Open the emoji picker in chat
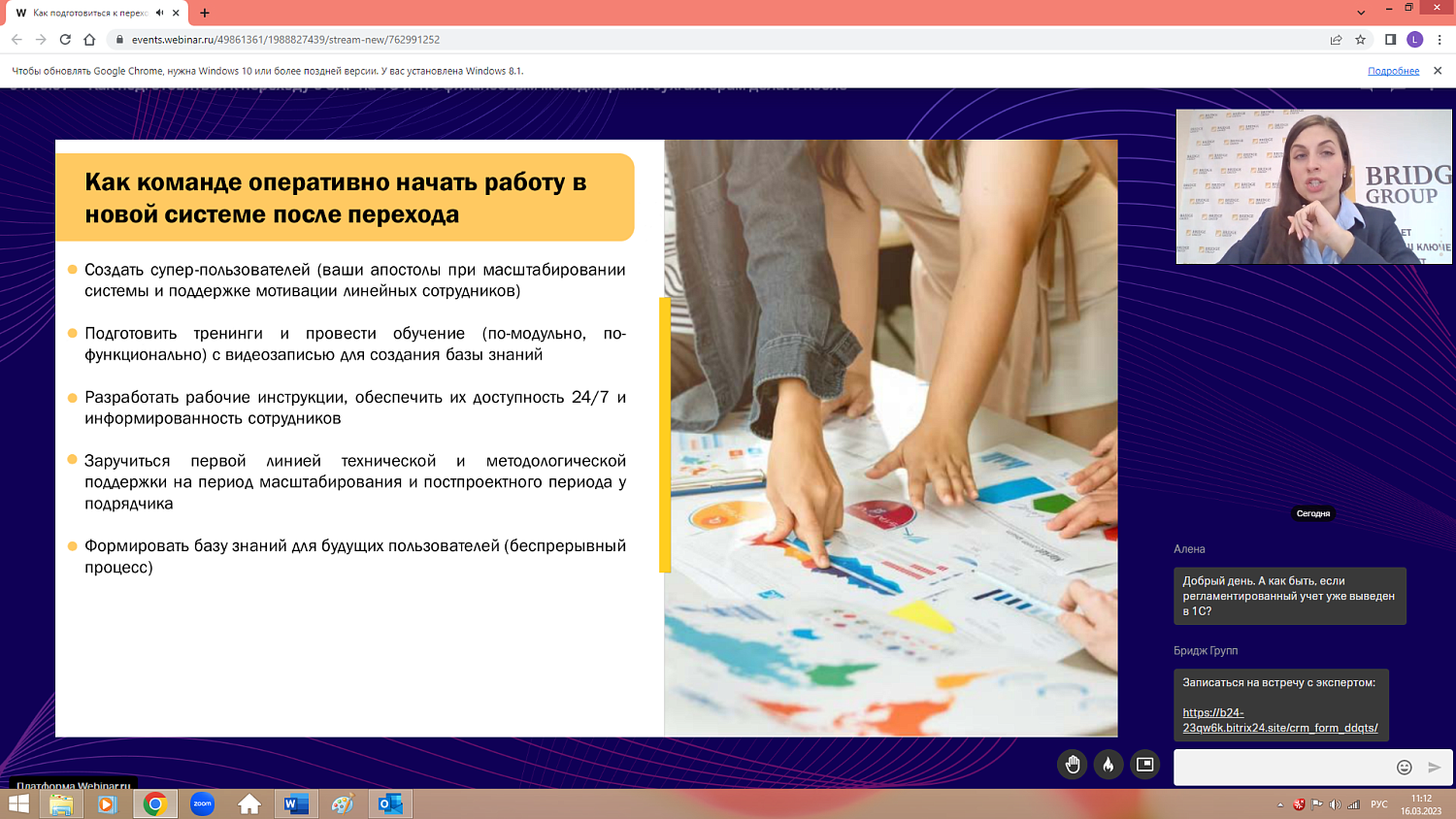The width and height of the screenshot is (1456, 819). 1404,767
